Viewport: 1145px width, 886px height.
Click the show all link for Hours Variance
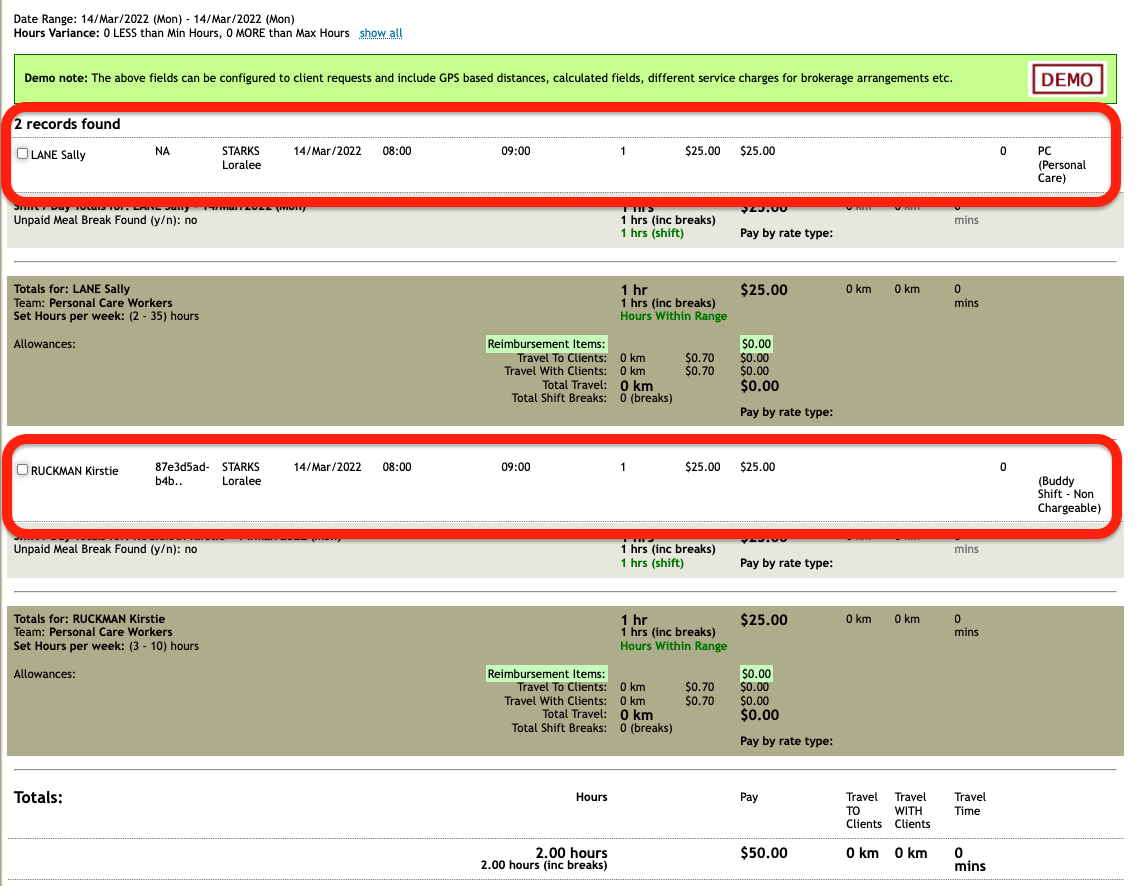pos(380,33)
